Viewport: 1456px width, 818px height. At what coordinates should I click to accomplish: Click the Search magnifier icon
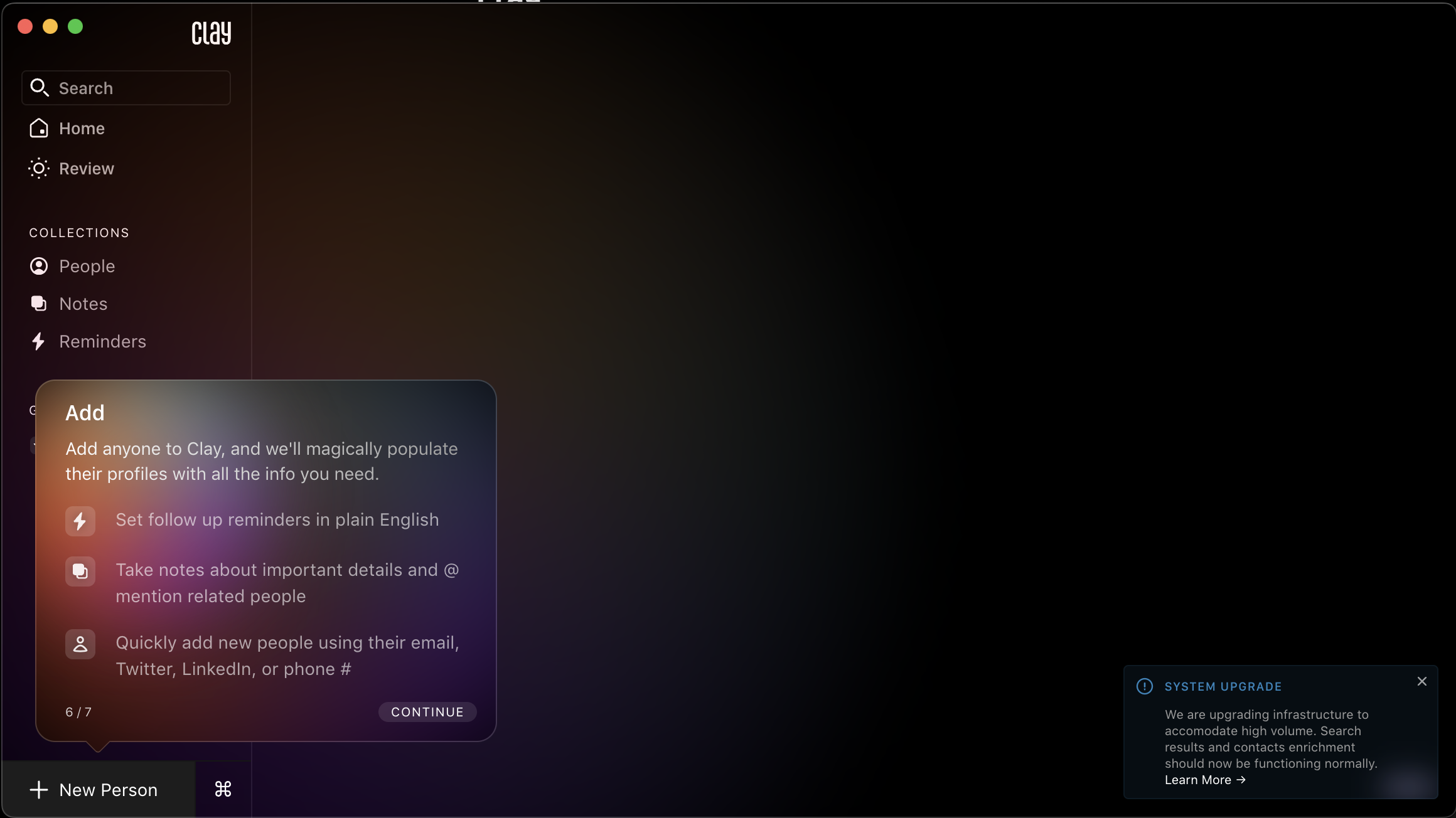40,88
